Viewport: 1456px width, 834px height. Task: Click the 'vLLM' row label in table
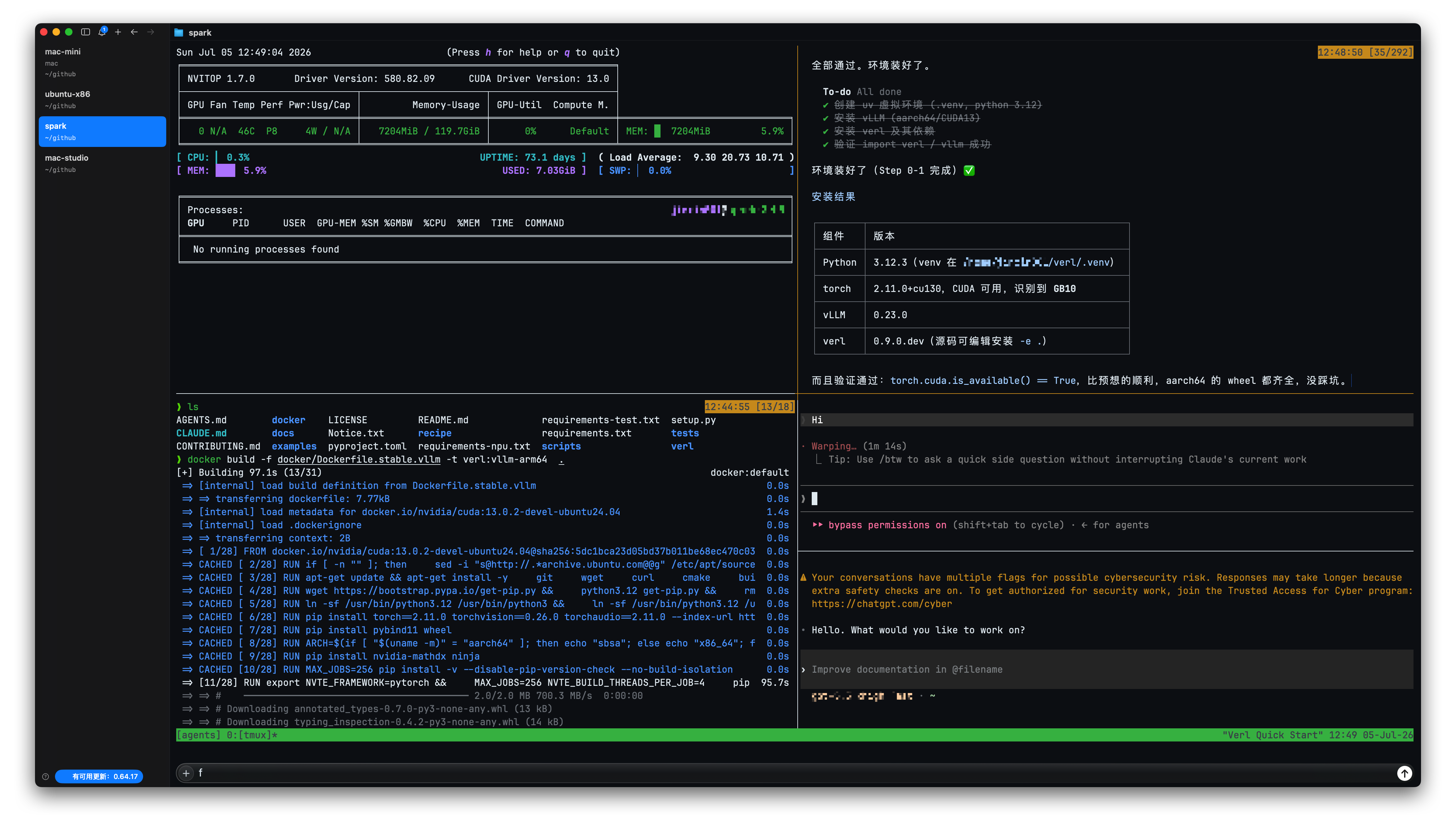[x=834, y=315]
